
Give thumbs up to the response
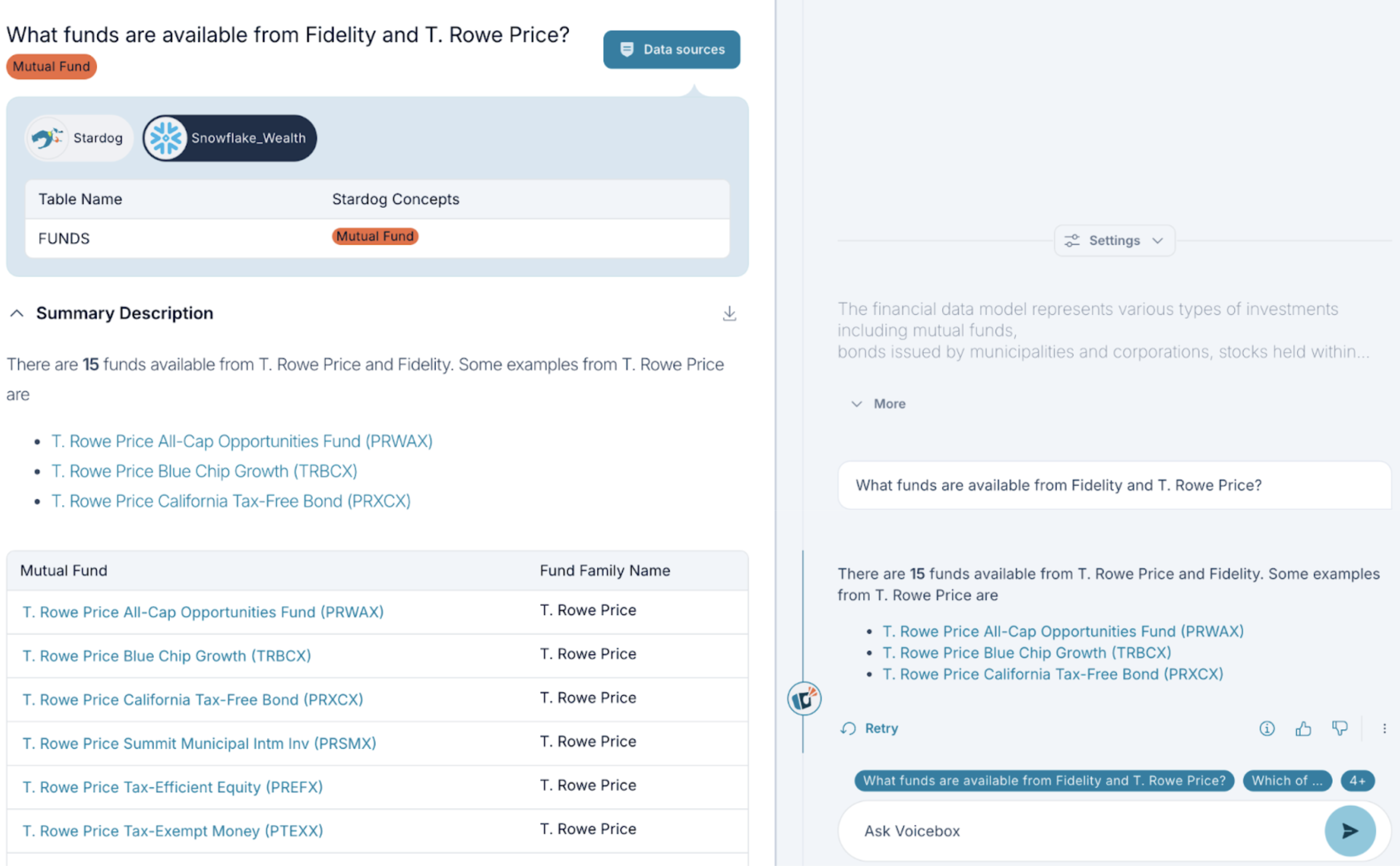[1303, 728]
